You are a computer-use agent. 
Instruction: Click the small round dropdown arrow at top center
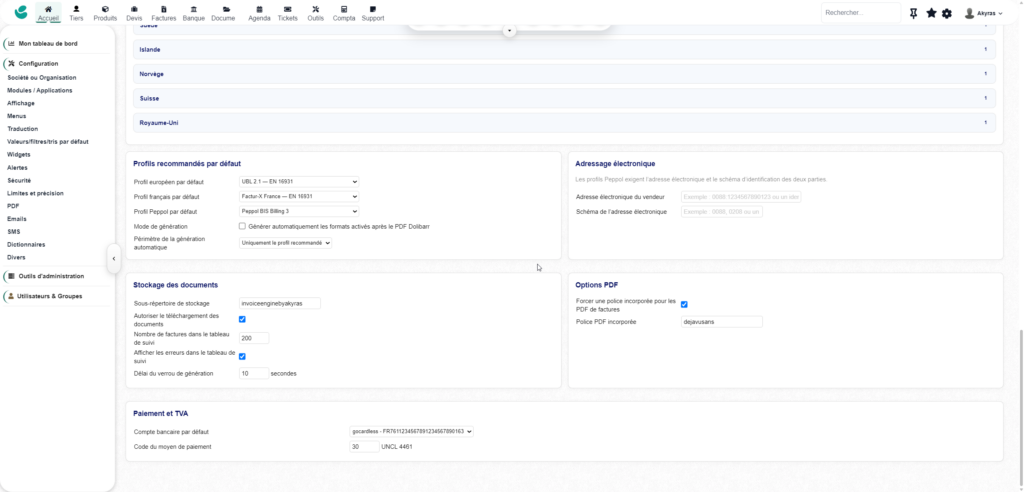(x=509, y=31)
